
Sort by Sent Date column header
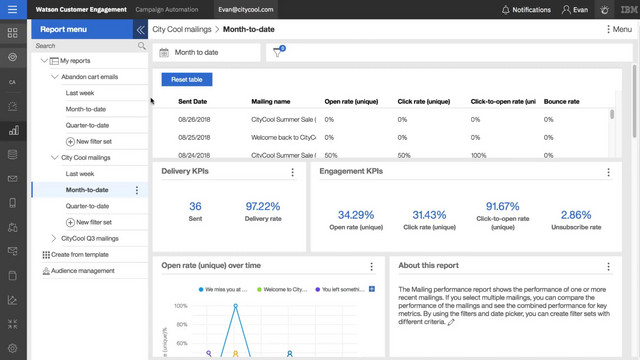pos(193,101)
